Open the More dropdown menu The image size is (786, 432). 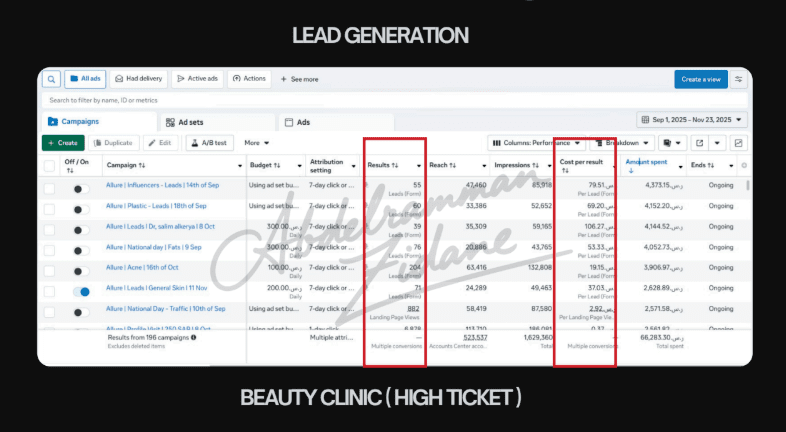coord(257,143)
